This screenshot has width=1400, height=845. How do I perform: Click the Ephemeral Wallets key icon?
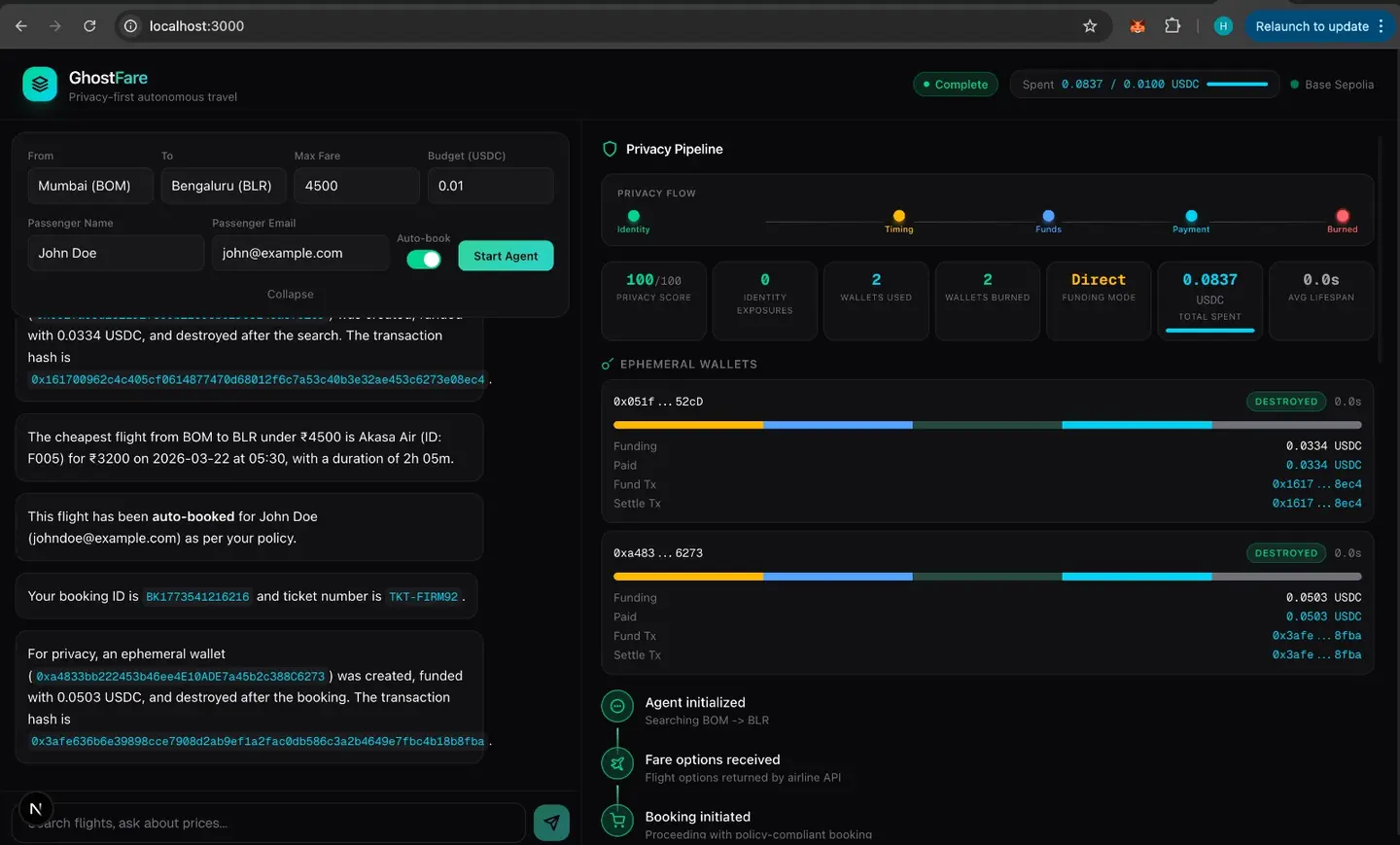click(x=608, y=365)
